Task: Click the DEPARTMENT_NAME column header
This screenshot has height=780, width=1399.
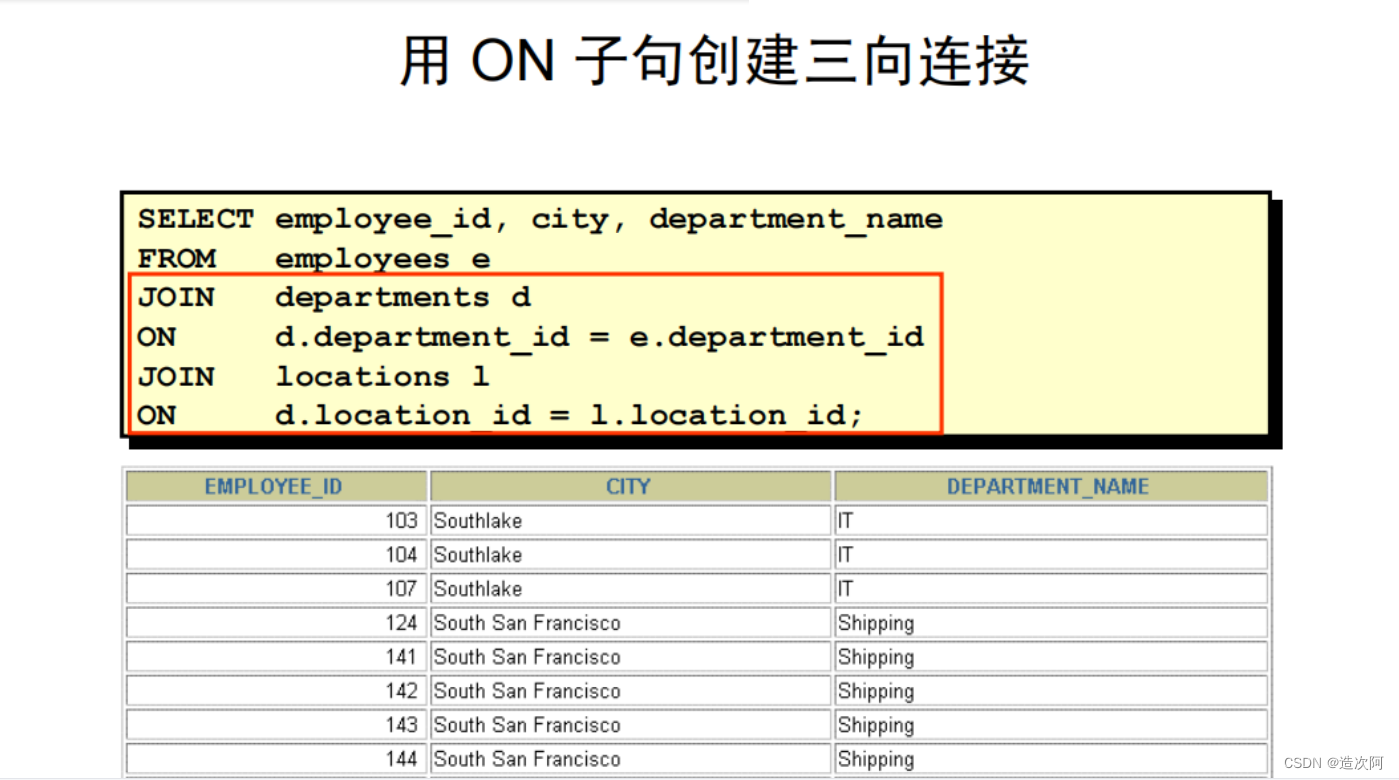Action: click(x=1051, y=487)
